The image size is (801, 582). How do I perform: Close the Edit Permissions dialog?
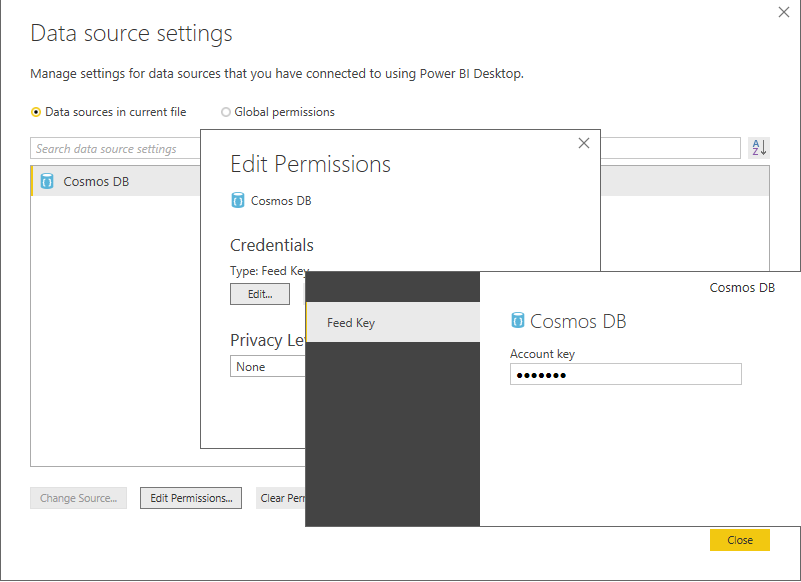click(584, 143)
